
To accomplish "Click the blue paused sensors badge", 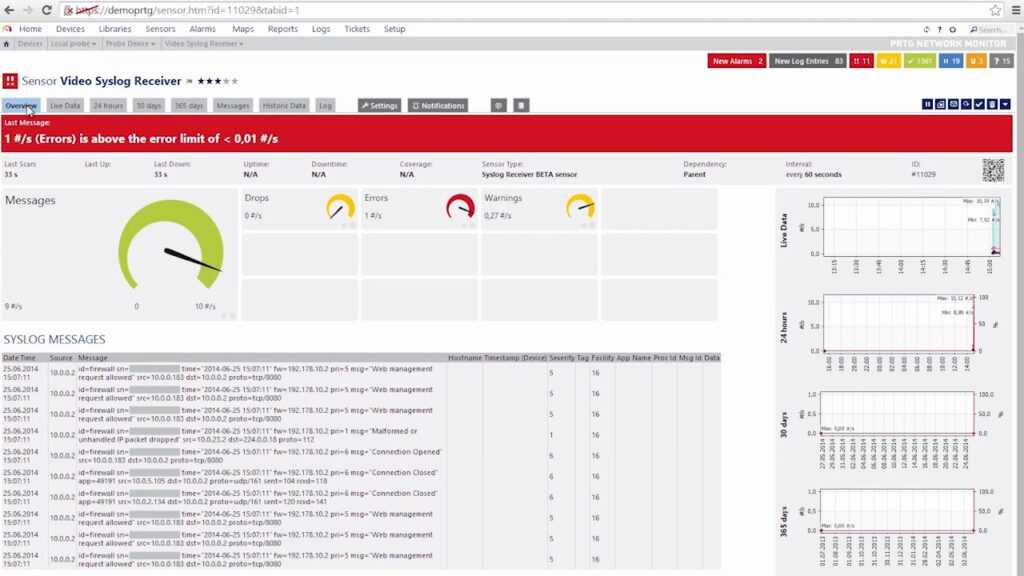I will pos(951,61).
